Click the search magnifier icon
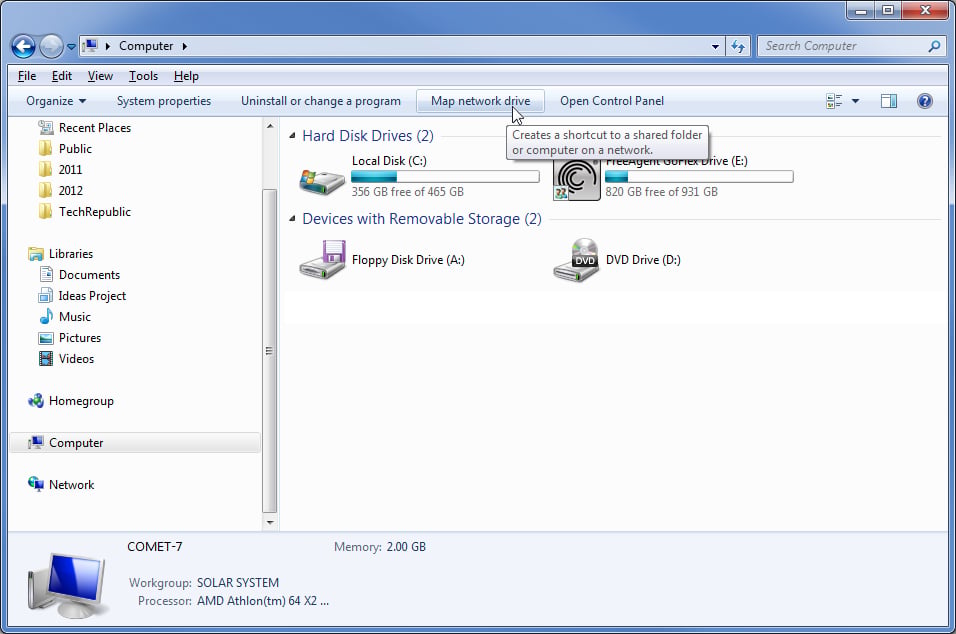 [934, 46]
